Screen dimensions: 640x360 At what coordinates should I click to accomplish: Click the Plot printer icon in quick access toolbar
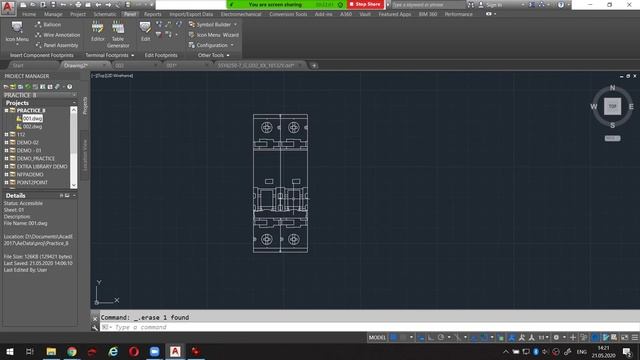[x=78, y=5]
